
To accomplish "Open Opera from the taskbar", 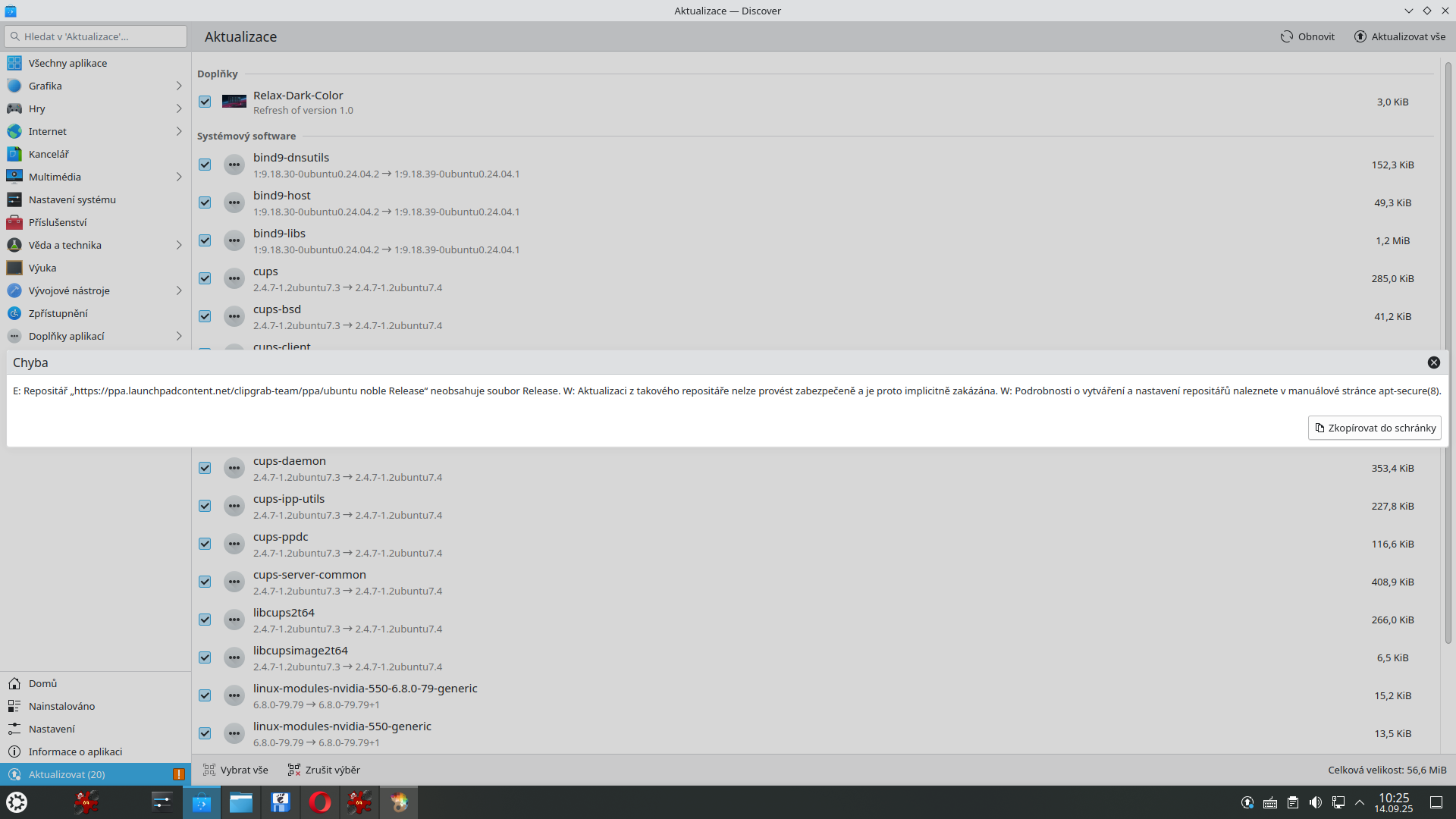I will coord(320,802).
